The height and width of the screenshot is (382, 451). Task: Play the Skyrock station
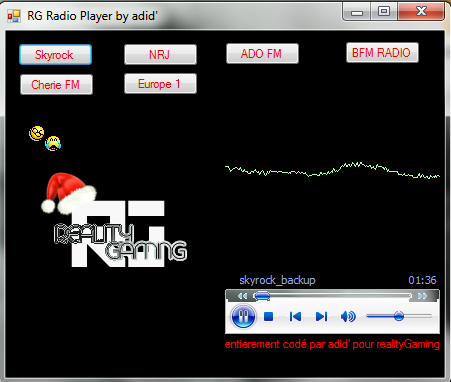pyautogui.click(x=55, y=54)
